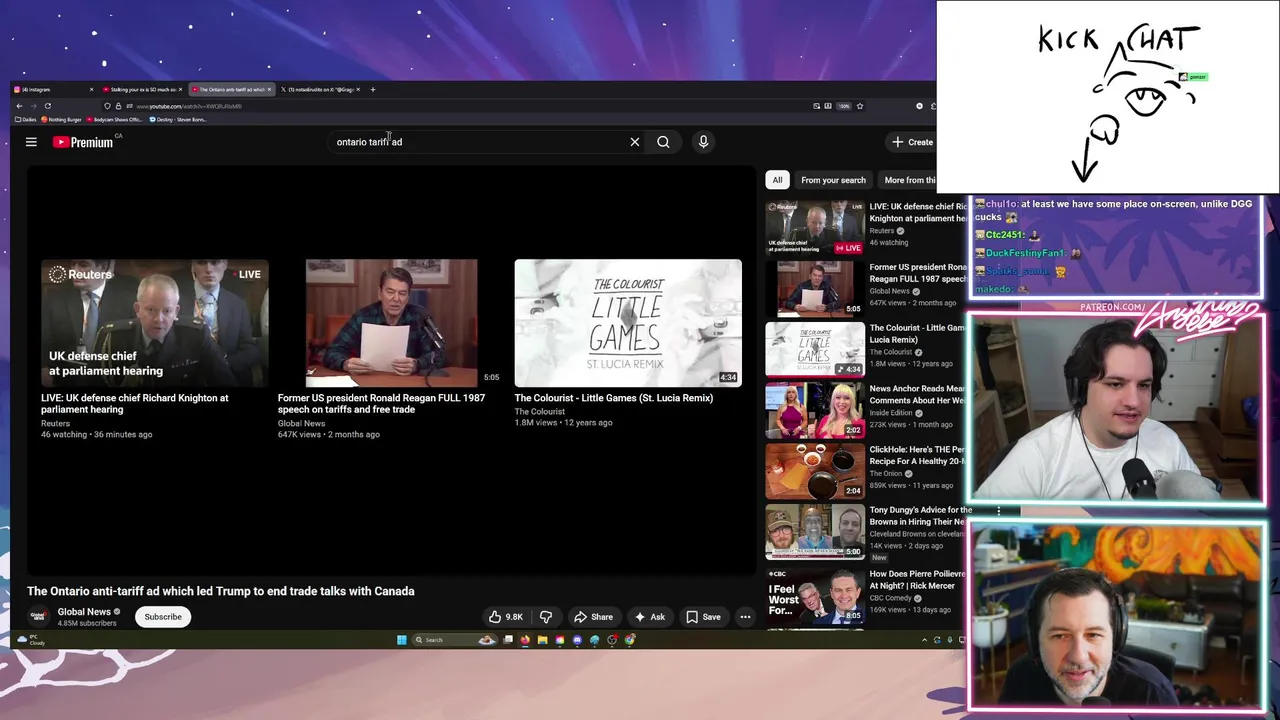Open Global News channel avatar
This screenshot has width=1280, height=720.
point(38,617)
